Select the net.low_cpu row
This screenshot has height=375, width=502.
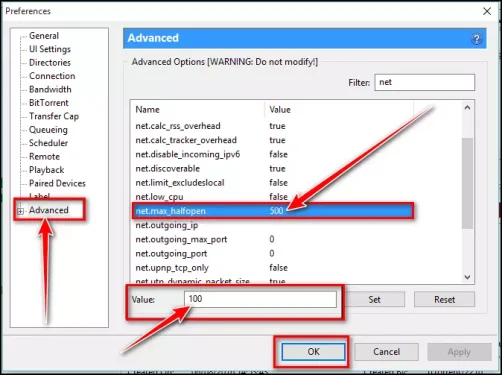pyautogui.click(x=272, y=197)
